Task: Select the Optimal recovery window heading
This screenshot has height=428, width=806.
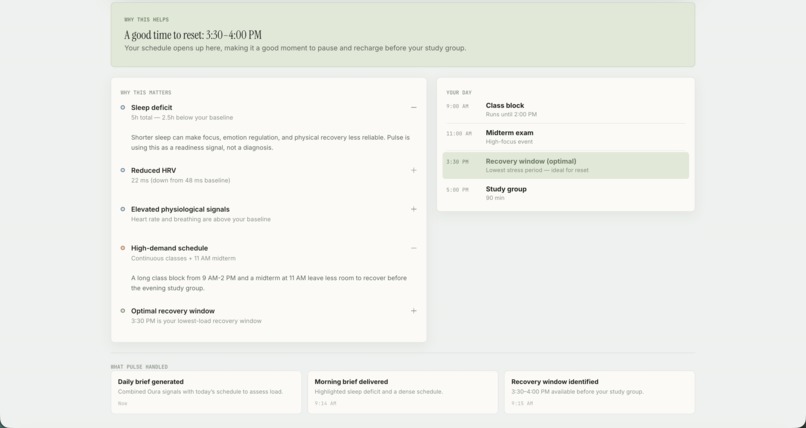Action: point(173,311)
